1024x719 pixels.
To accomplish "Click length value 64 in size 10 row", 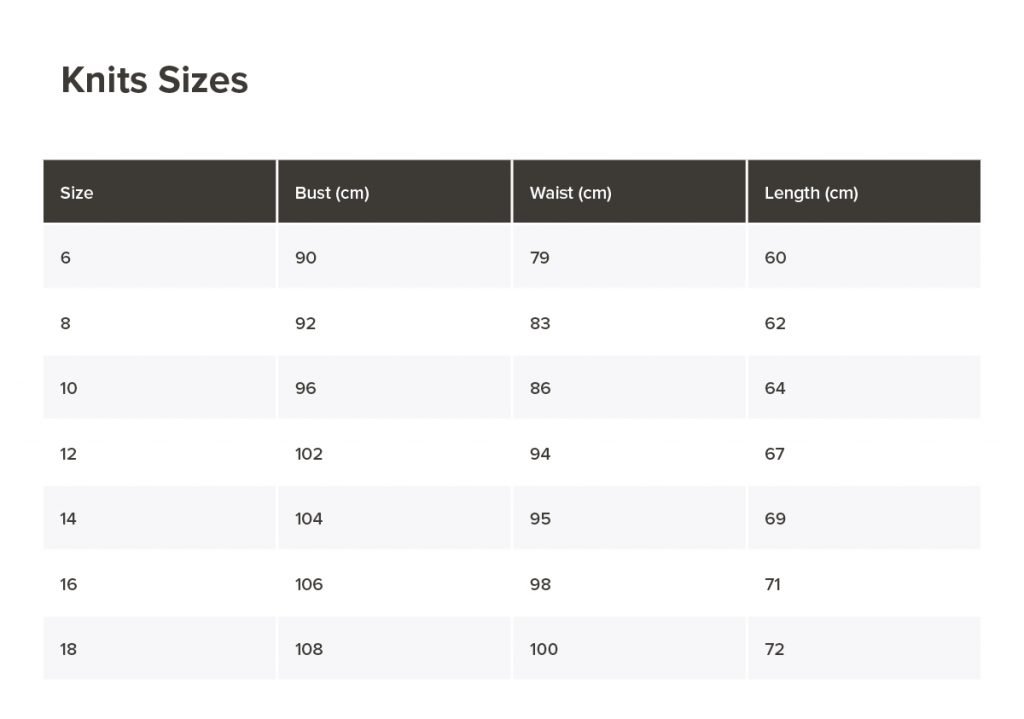I will [x=775, y=388].
